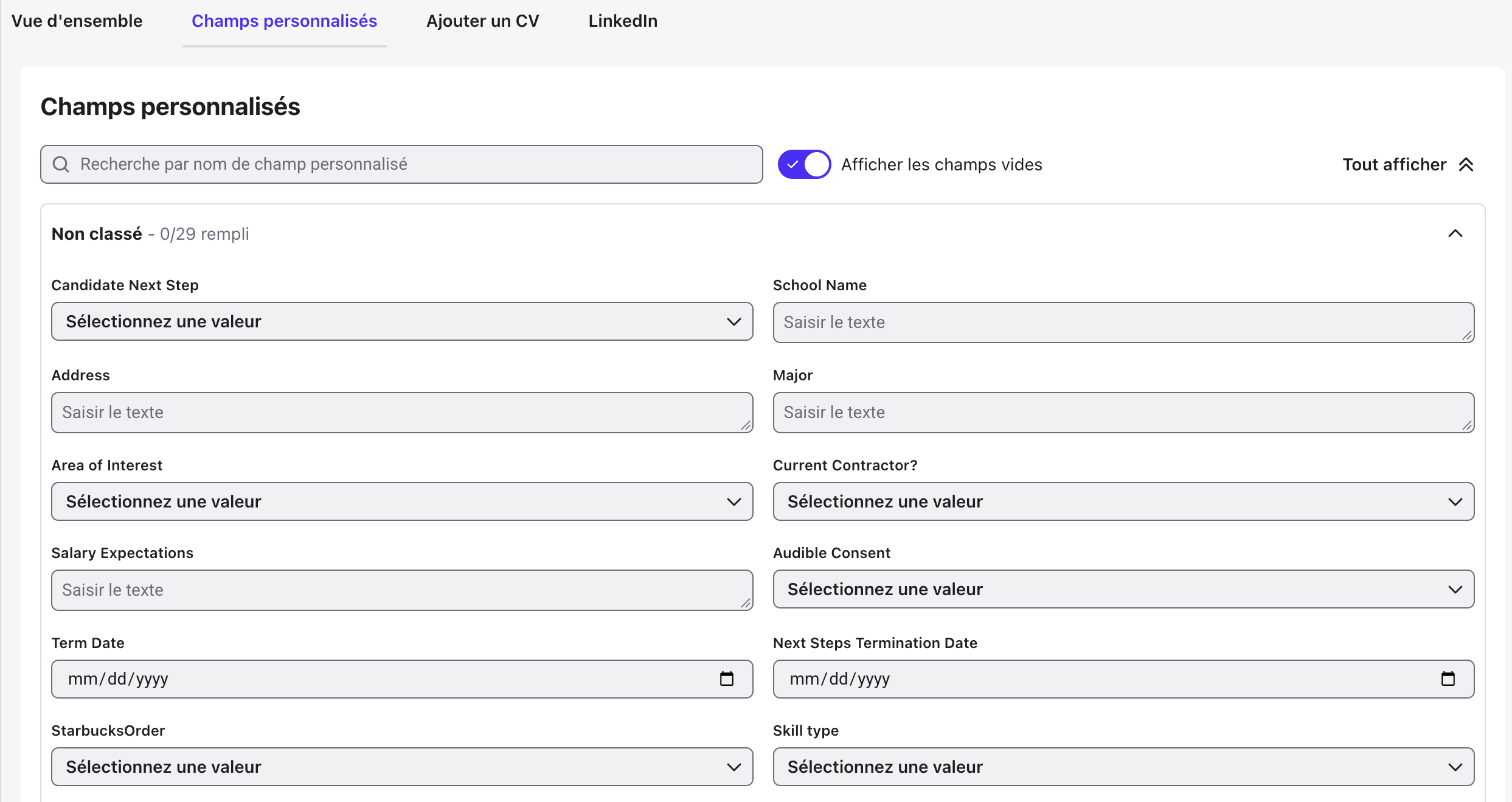Click the Major text field
The width and height of the screenshot is (1512, 802).
(1124, 412)
